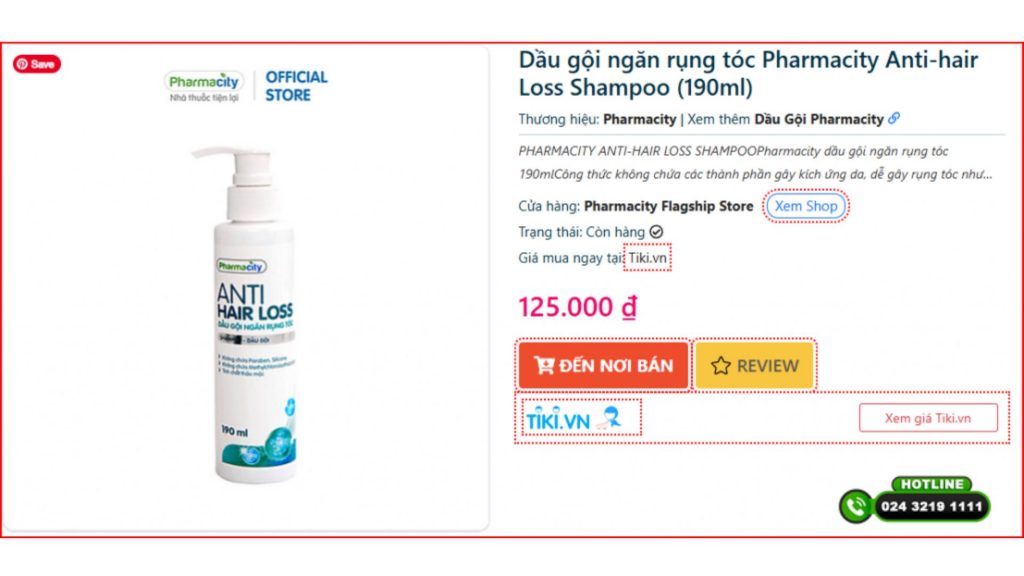Go to seller with ĐẾN NƠI BÁN
This screenshot has height=576, width=1024.
pyautogui.click(x=603, y=365)
